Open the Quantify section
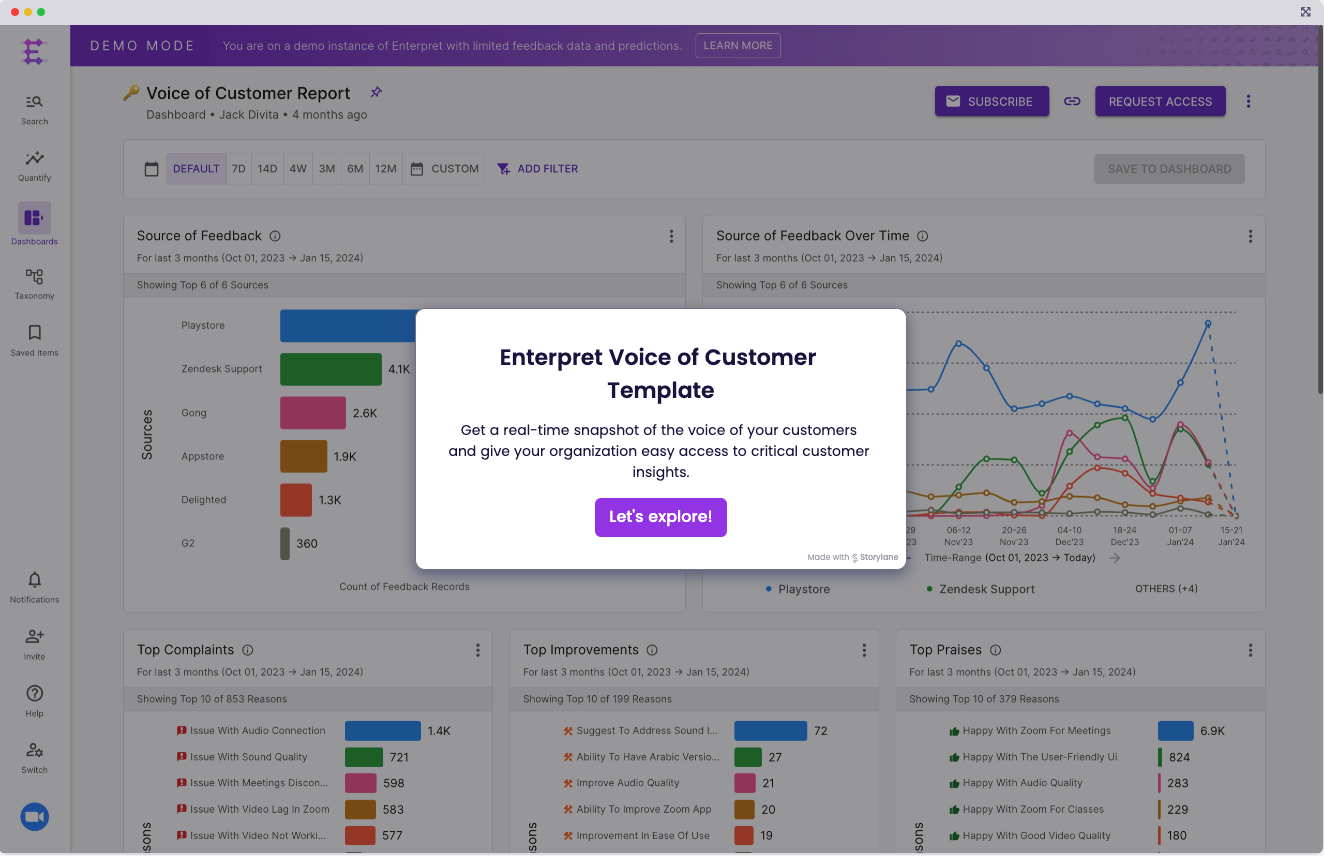Screen dimensions: 1324x856 35,166
